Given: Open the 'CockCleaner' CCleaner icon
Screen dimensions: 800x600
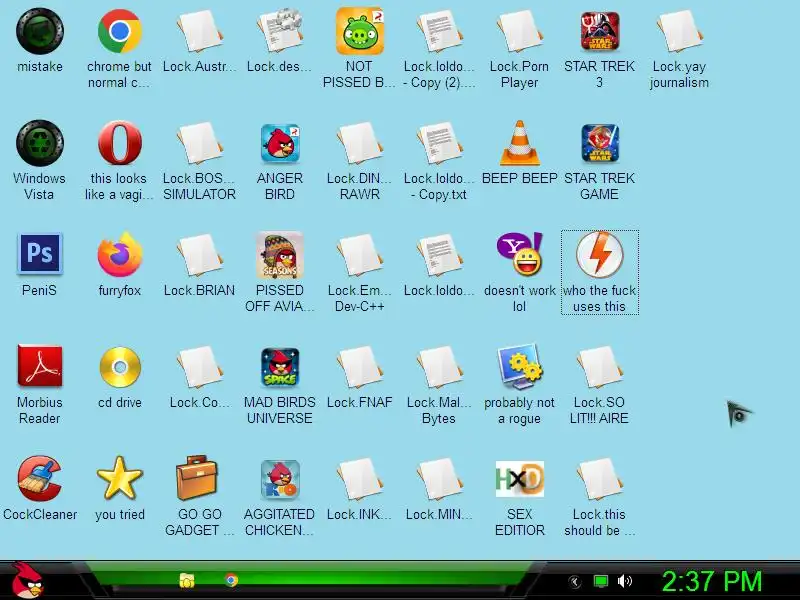Looking at the screenshot, I should pyautogui.click(x=40, y=479).
